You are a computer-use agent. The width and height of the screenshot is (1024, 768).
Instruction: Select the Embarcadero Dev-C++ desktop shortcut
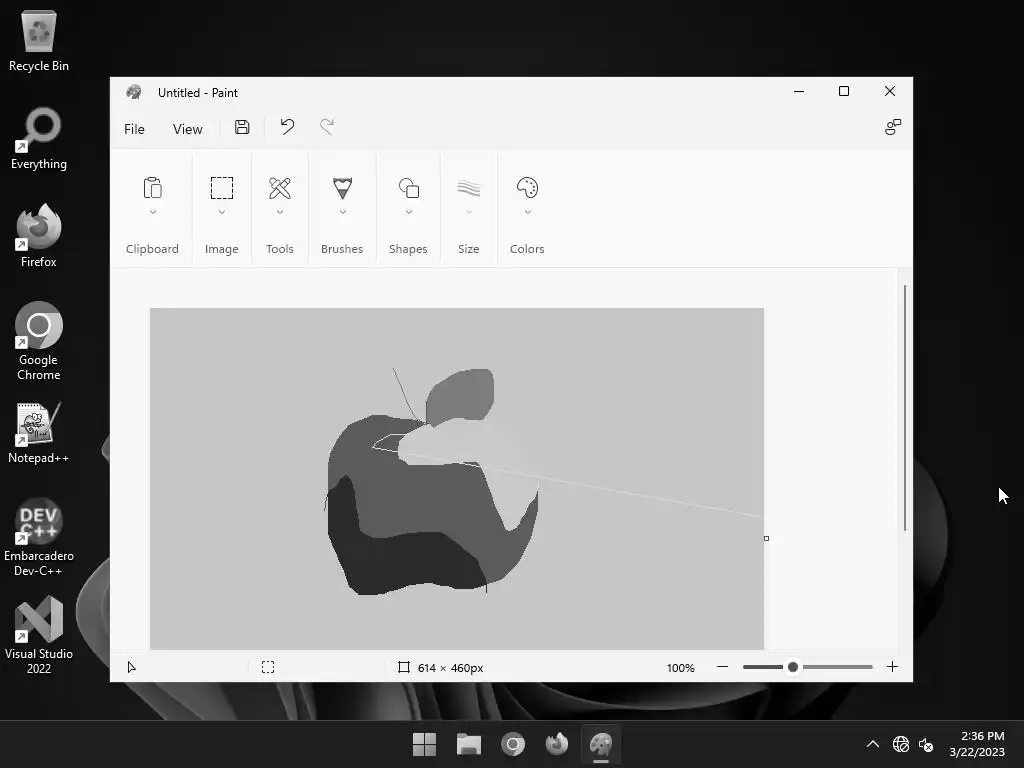pos(39,537)
